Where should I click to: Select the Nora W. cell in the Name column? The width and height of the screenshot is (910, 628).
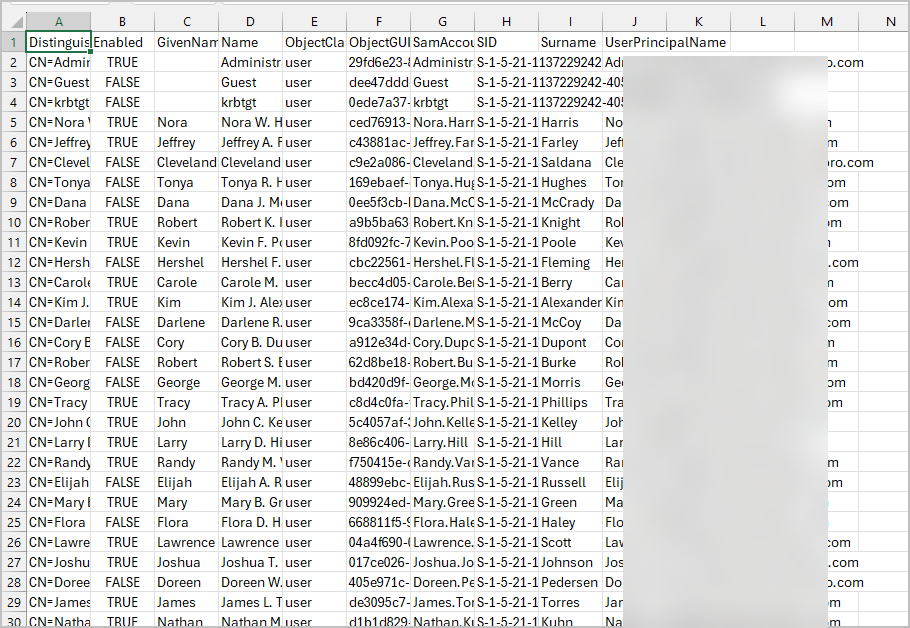click(x=249, y=122)
